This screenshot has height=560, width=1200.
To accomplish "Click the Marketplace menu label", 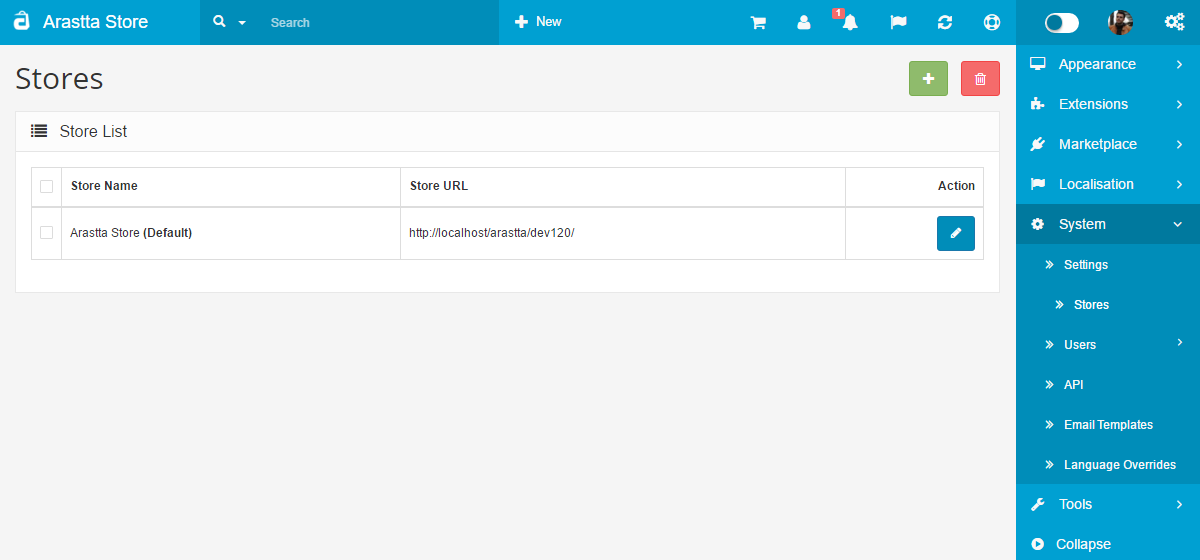I will pos(1098,144).
